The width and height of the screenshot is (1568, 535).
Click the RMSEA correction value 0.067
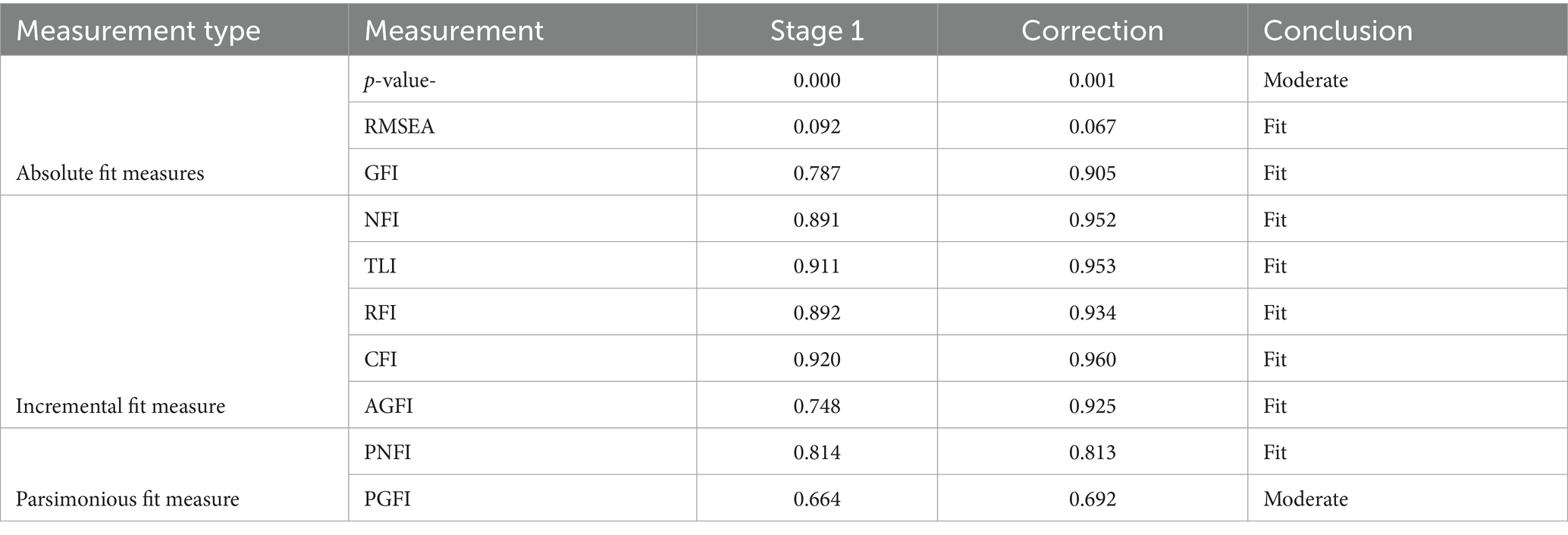[1092, 126]
